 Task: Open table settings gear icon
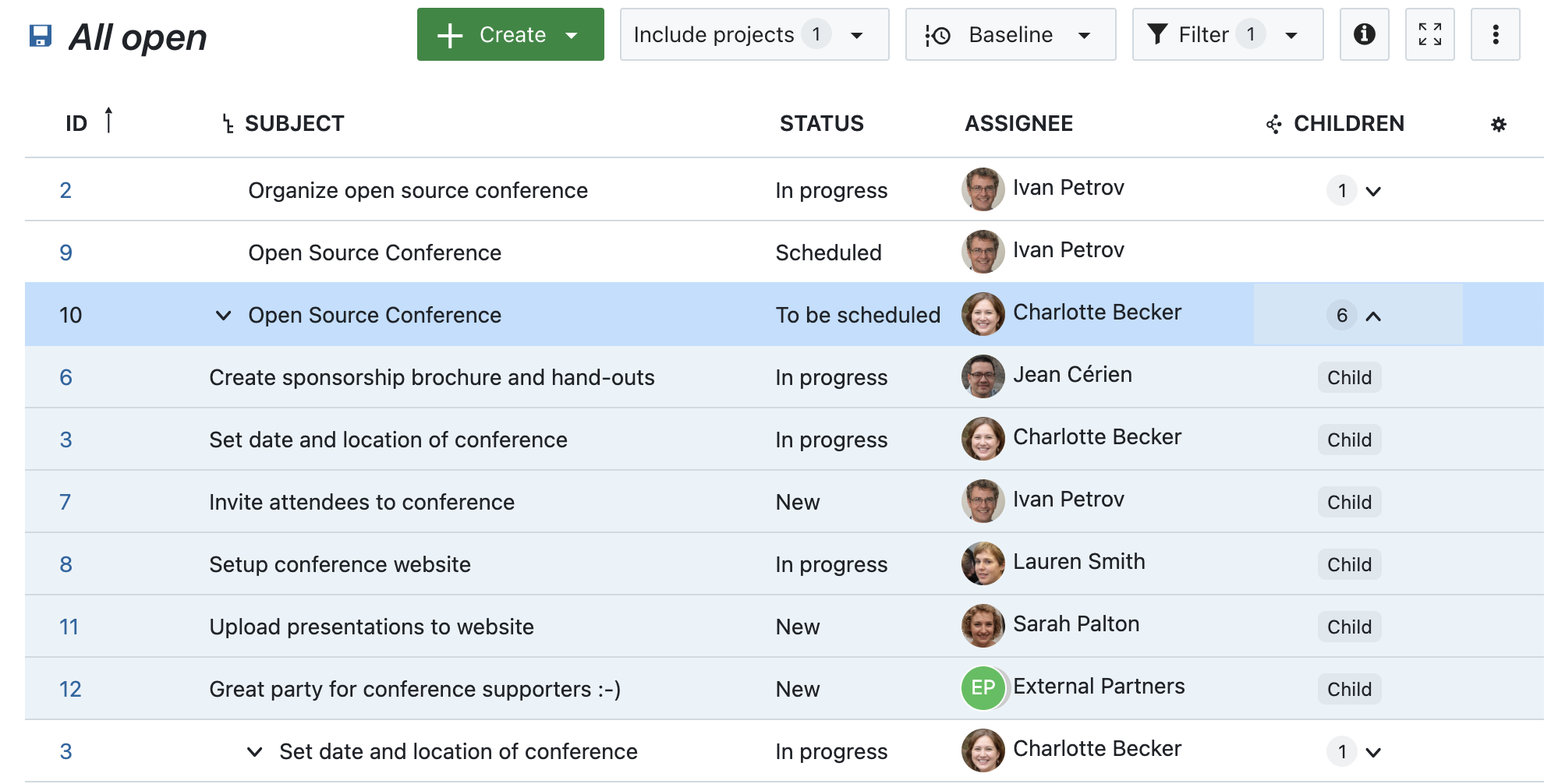click(x=1498, y=125)
